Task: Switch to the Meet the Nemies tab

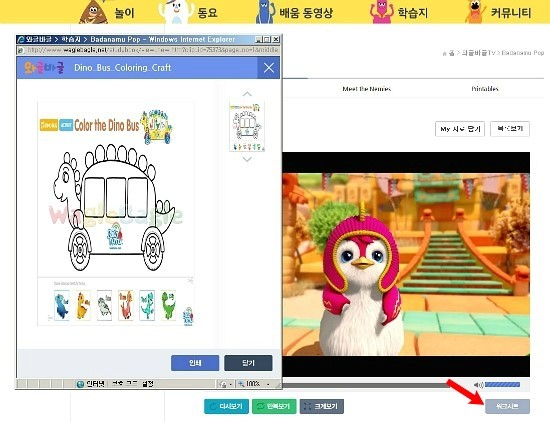Action: pos(367,89)
